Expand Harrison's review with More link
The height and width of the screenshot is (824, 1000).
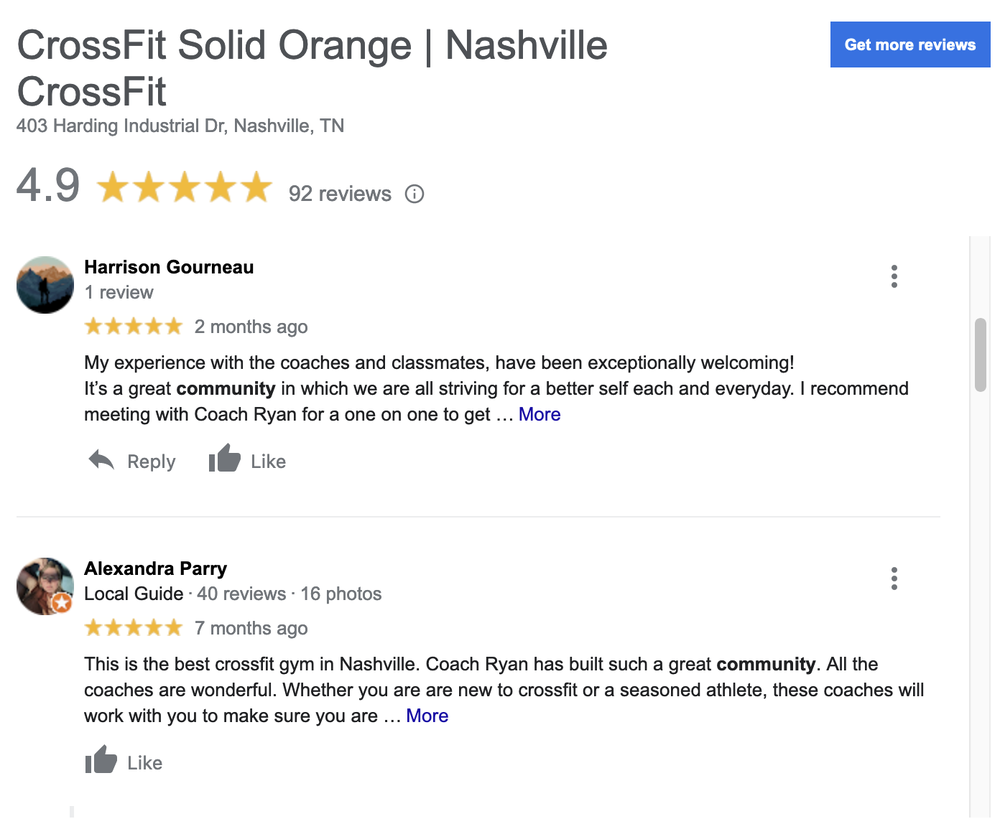(539, 414)
